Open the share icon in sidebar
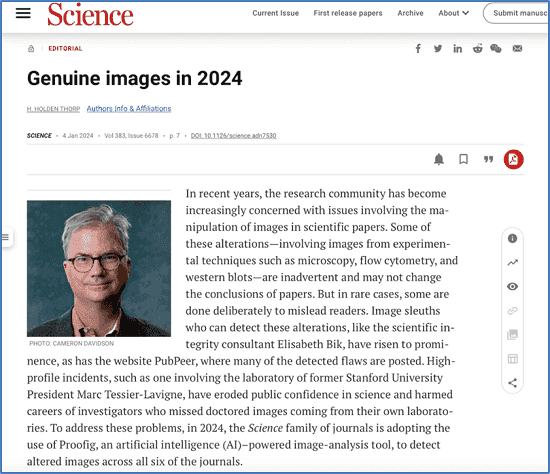Image resolution: width=550 pixels, height=474 pixels. 512,383
